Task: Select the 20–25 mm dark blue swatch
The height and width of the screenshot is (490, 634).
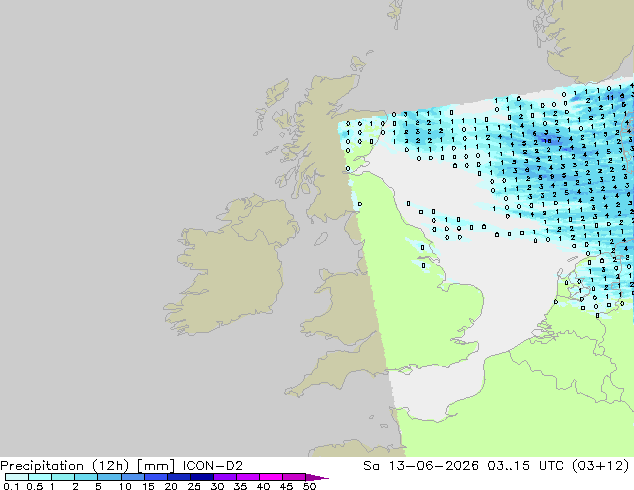Action: (178, 477)
